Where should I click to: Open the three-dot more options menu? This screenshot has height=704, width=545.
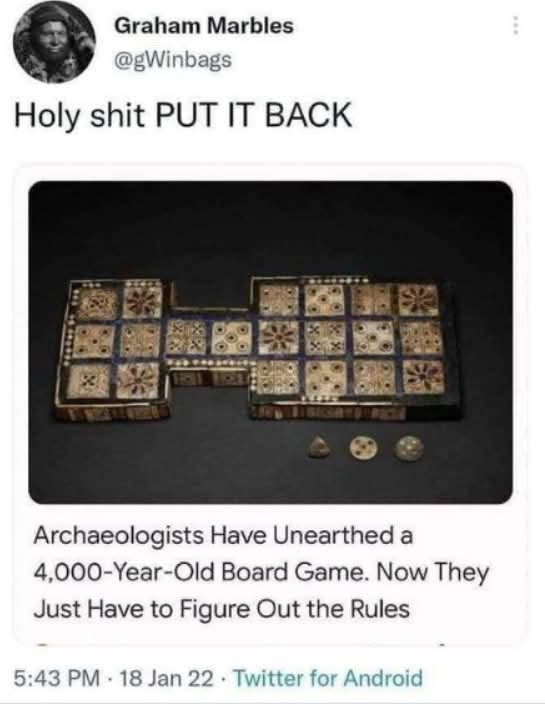click(515, 26)
